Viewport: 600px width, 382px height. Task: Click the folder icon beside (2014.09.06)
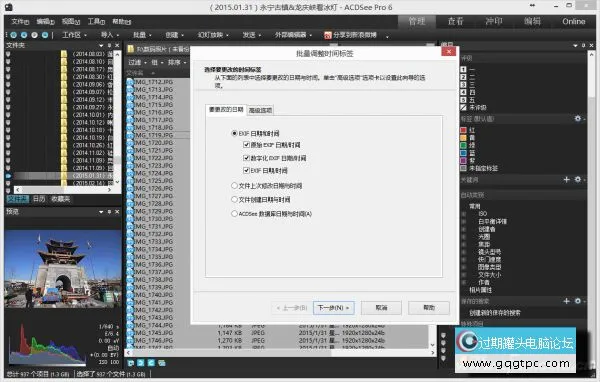[64, 84]
